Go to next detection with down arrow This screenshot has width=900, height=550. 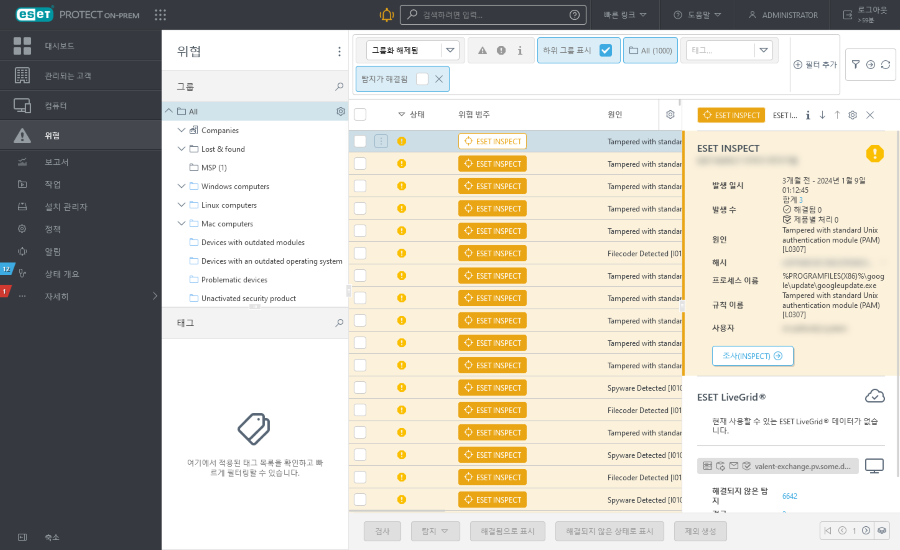click(x=822, y=115)
